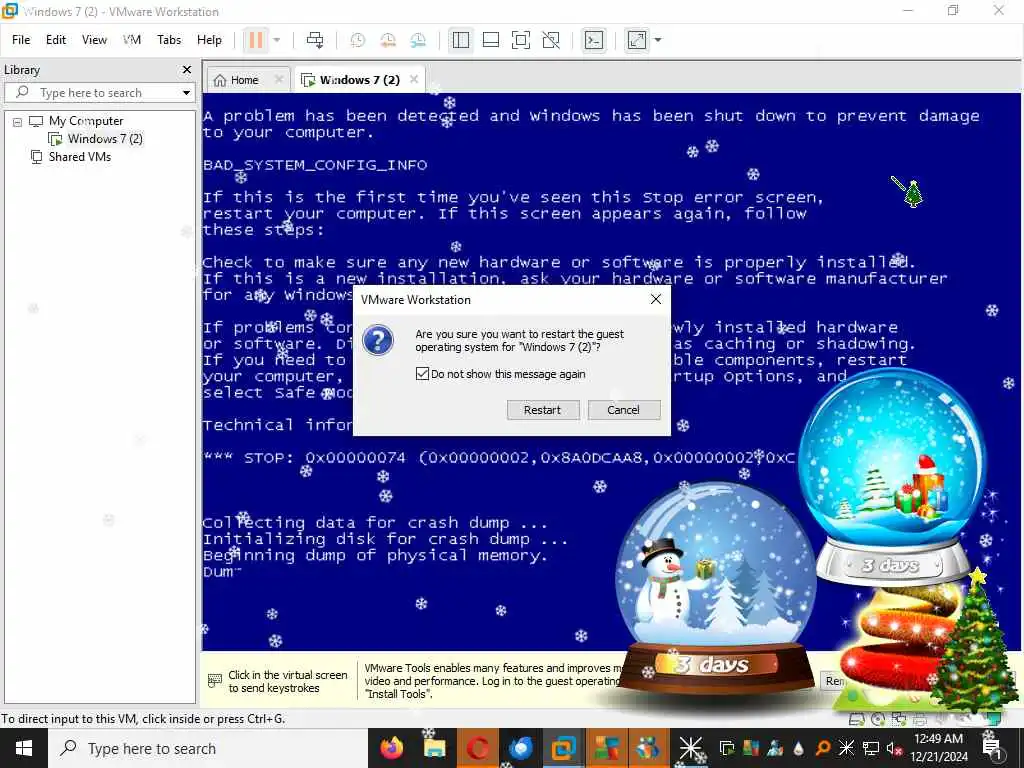Click the CD/DVD drive status bar indicator
The width and height of the screenshot is (1024, 768).
(x=878, y=720)
